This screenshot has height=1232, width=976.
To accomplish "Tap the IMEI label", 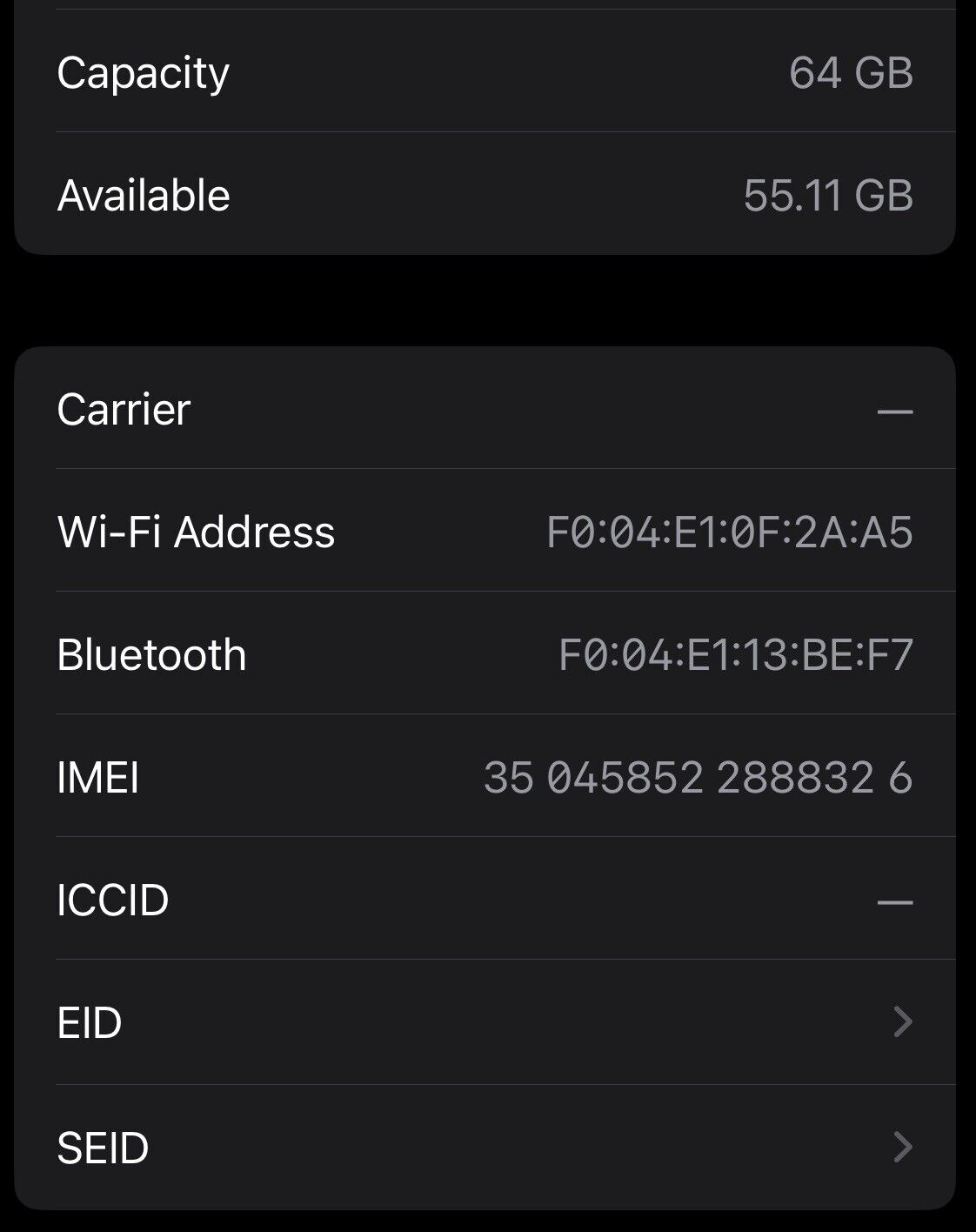I will [98, 778].
